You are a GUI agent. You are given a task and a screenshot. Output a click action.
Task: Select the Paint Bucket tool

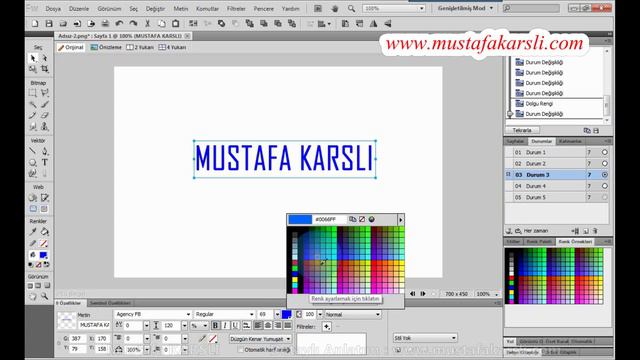click(x=44, y=232)
